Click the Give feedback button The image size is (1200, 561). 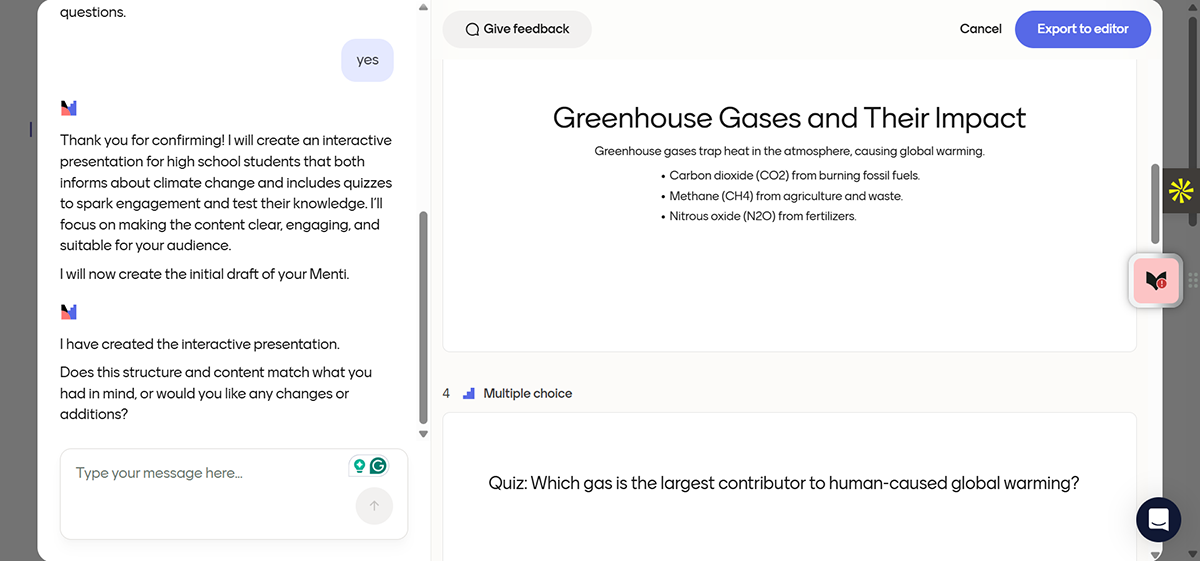(517, 29)
